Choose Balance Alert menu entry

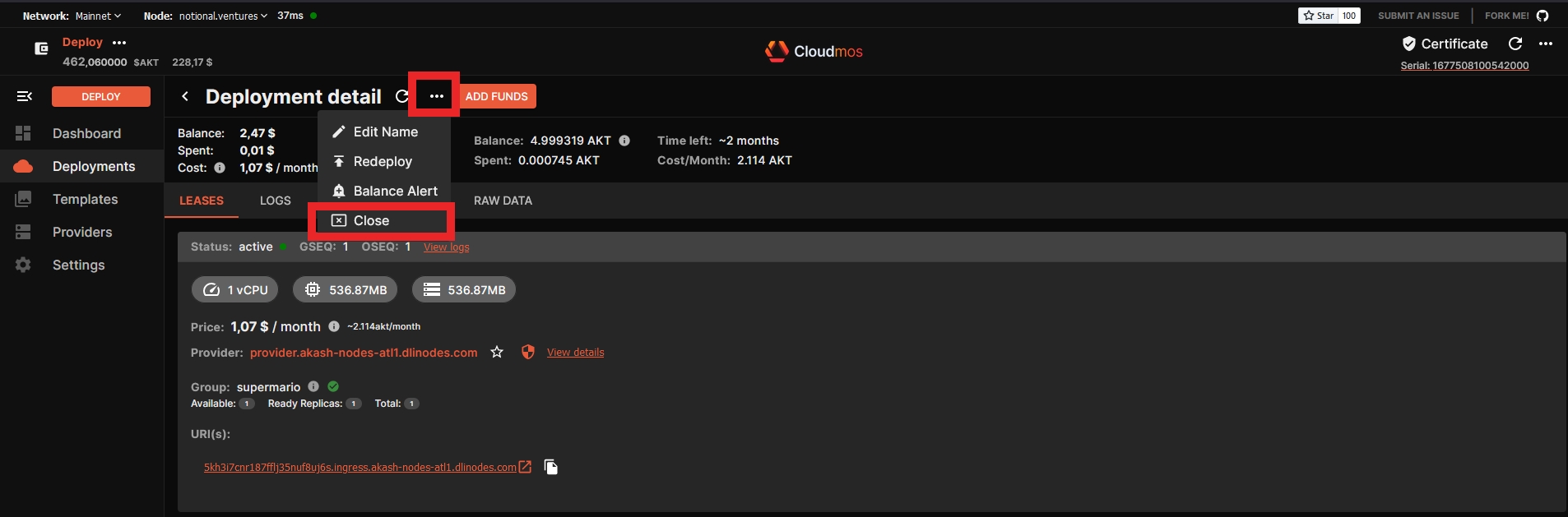click(384, 191)
